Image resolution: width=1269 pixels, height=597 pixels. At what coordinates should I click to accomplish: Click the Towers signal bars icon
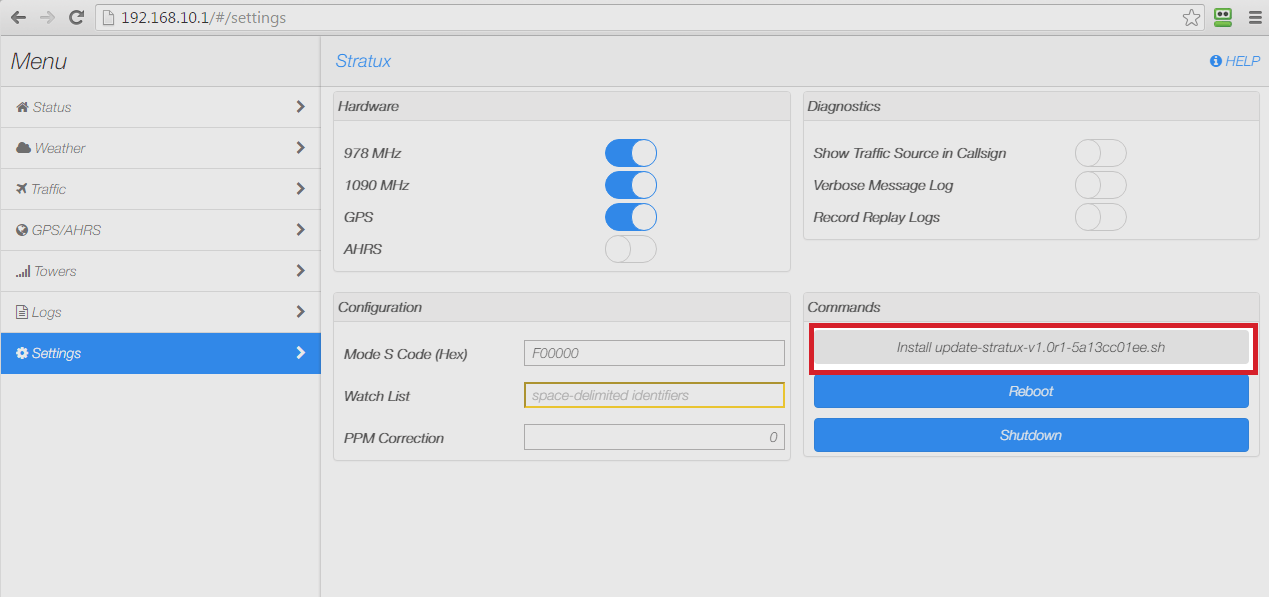(23, 271)
